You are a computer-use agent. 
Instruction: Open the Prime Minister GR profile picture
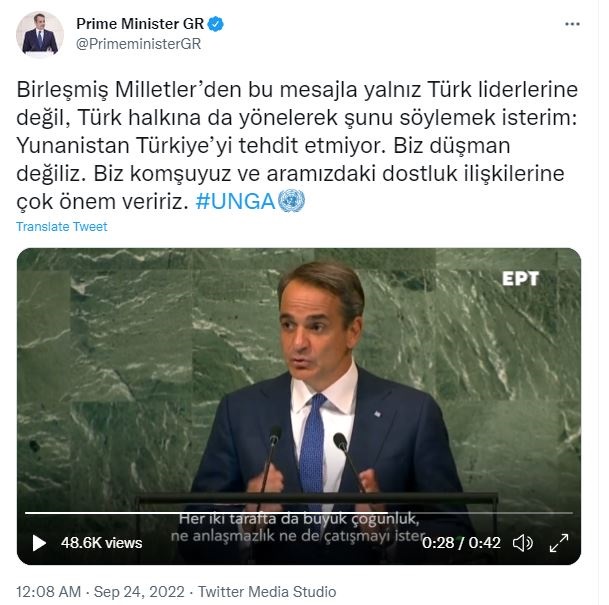click(x=40, y=35)
